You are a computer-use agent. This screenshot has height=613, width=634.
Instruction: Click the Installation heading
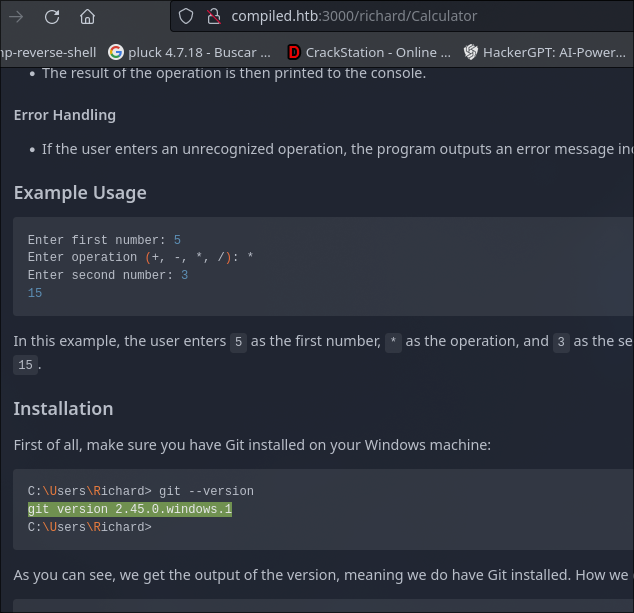click(63, 408)
